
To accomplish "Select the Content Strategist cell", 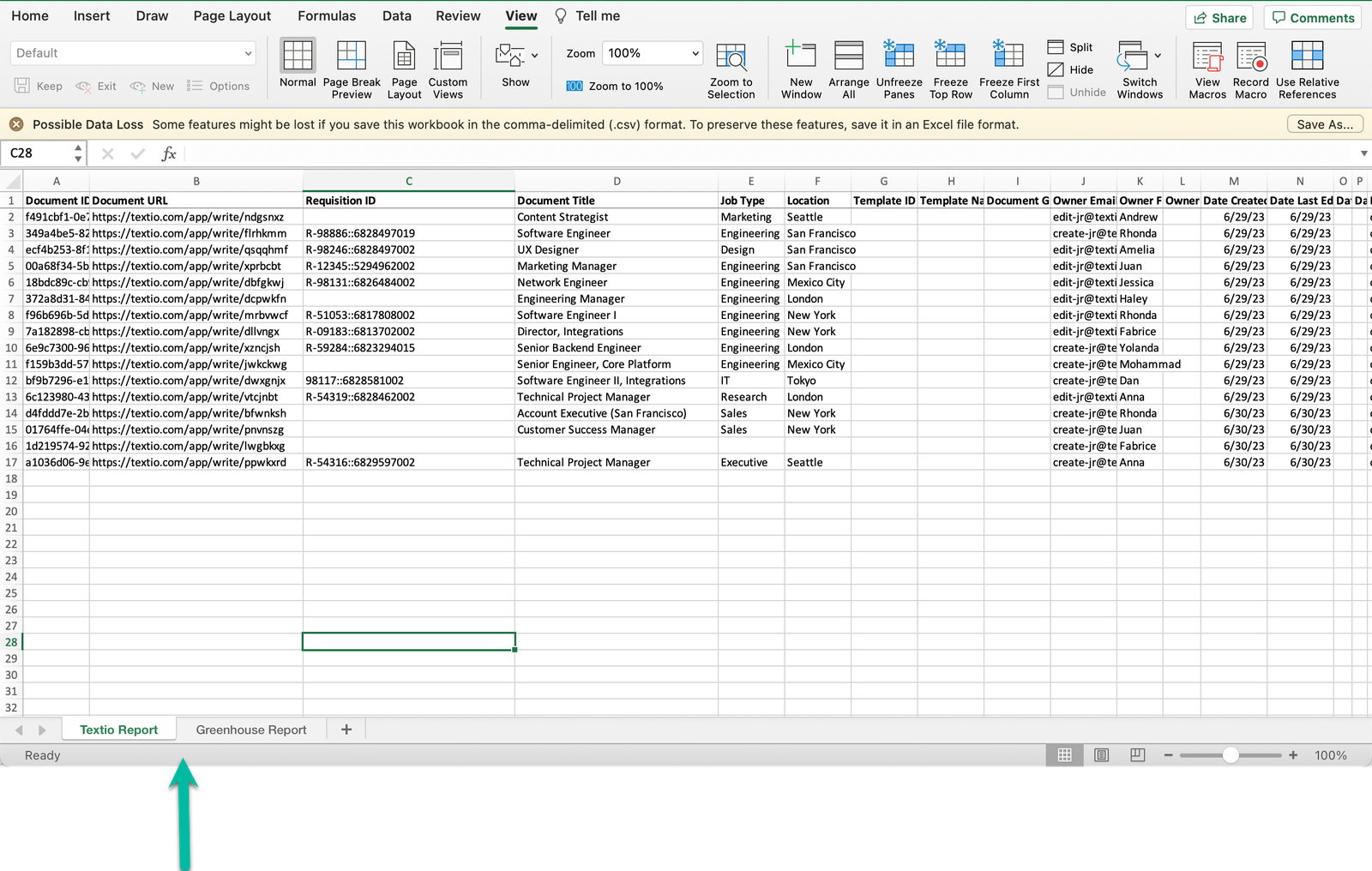I will point(617,217).
